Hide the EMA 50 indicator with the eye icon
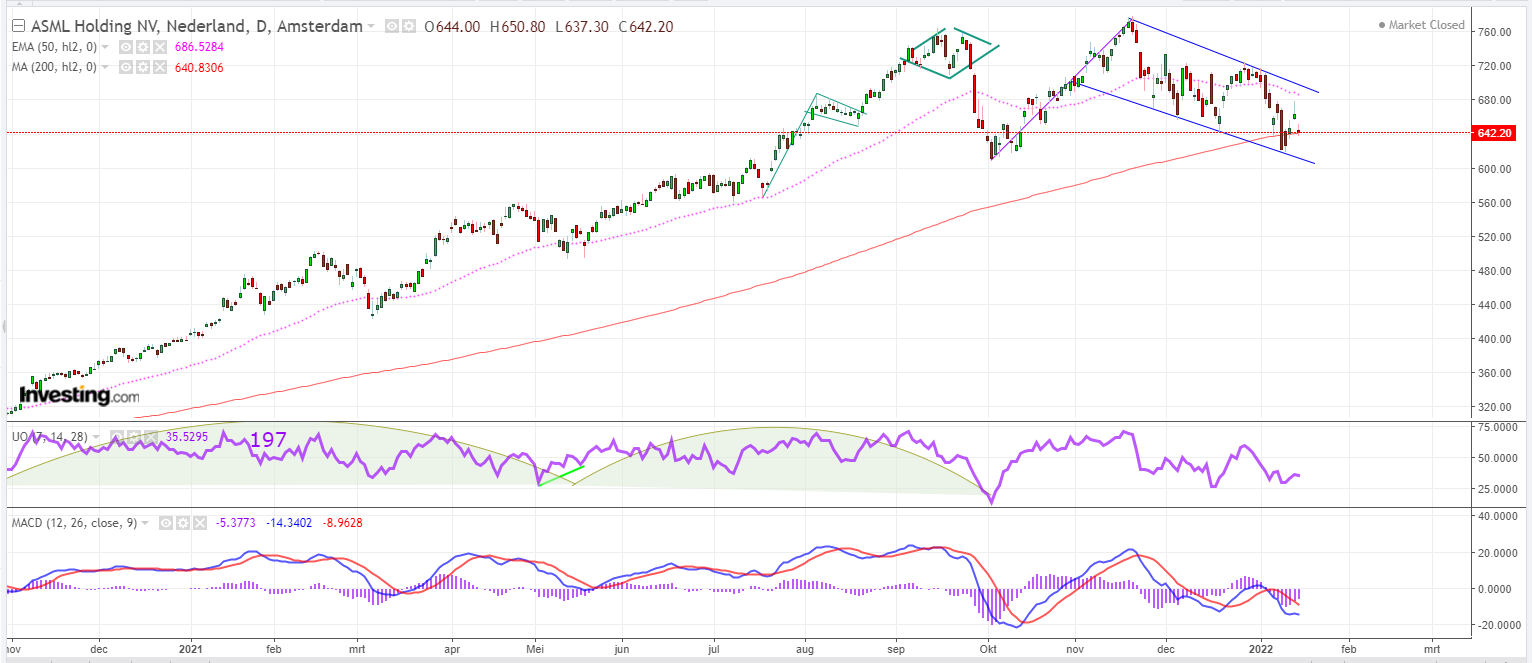Screen dimensions: 1533x663 coord(125,47)
